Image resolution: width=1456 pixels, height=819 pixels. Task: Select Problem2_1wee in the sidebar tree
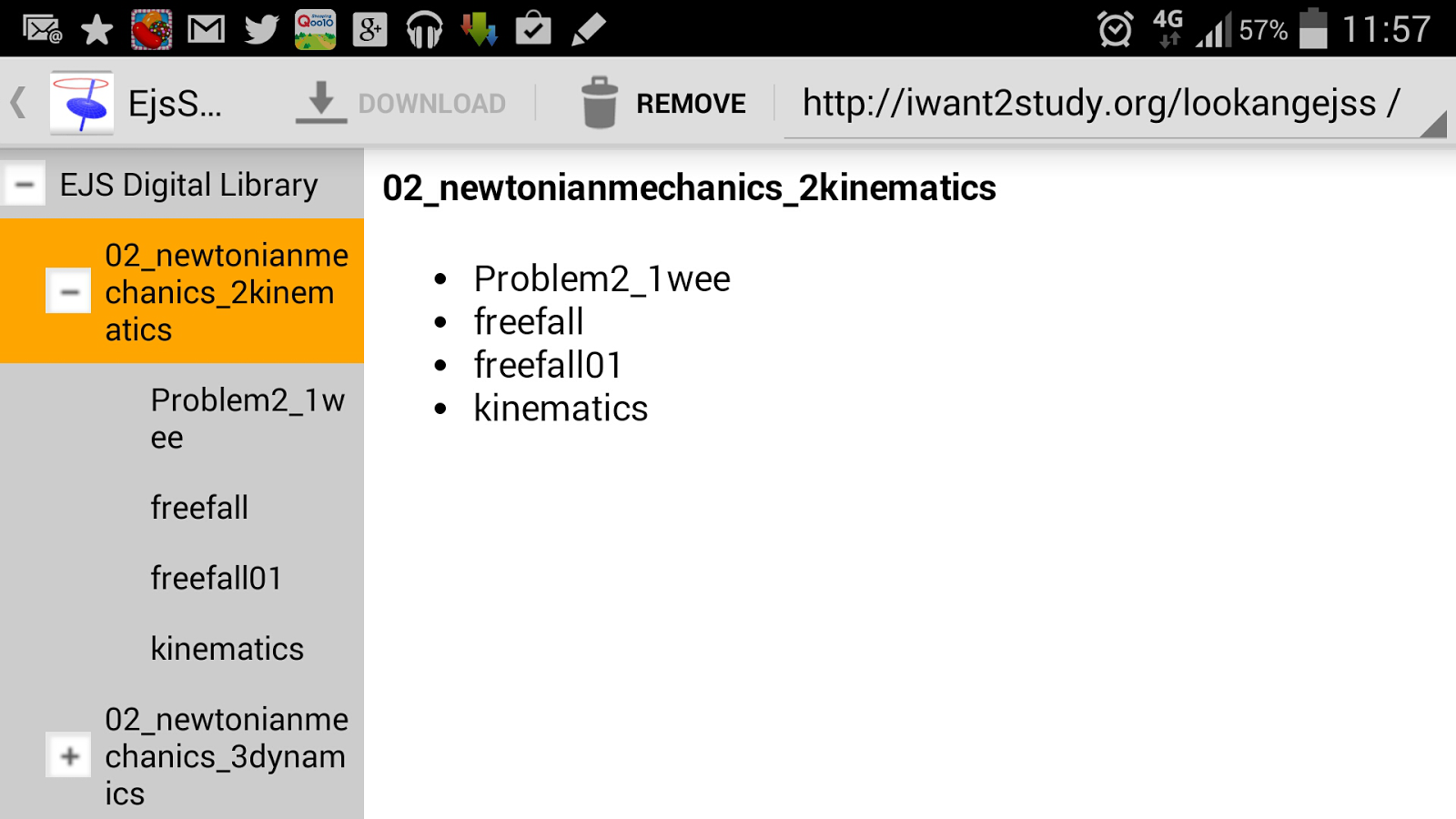(x=246, y=418)
